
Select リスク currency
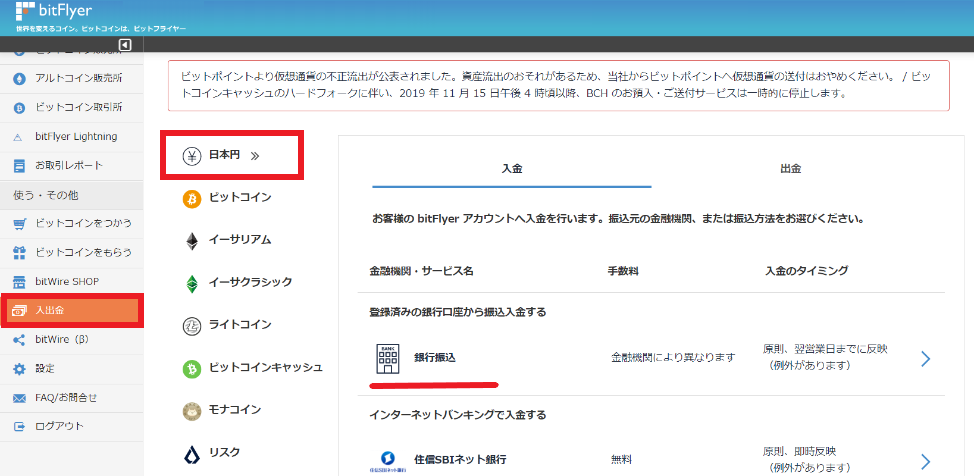tap(225, 453)
